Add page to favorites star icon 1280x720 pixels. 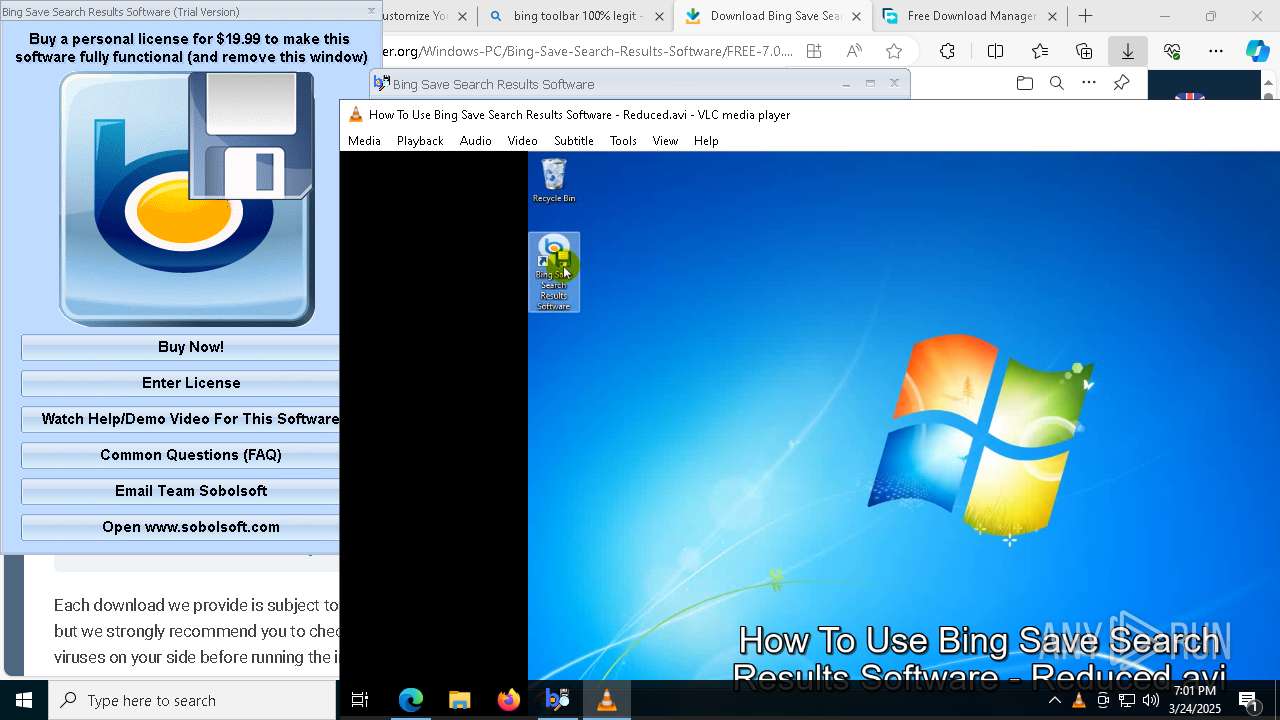[894, 51]
